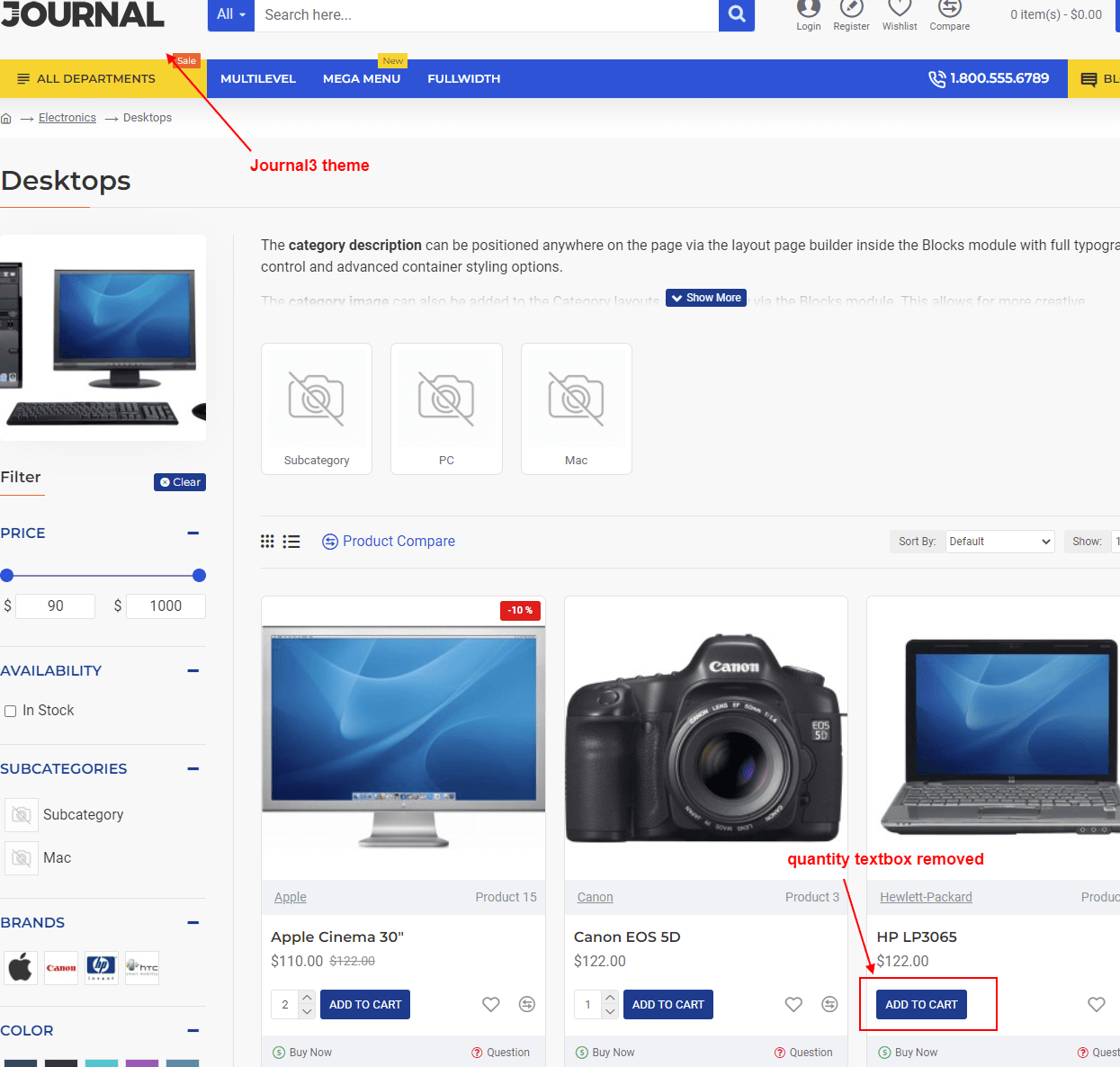The height and width of the screenshot is (1067, 1120).
Task: Open the All category dropdown in search bar
Action: [230, 15]
